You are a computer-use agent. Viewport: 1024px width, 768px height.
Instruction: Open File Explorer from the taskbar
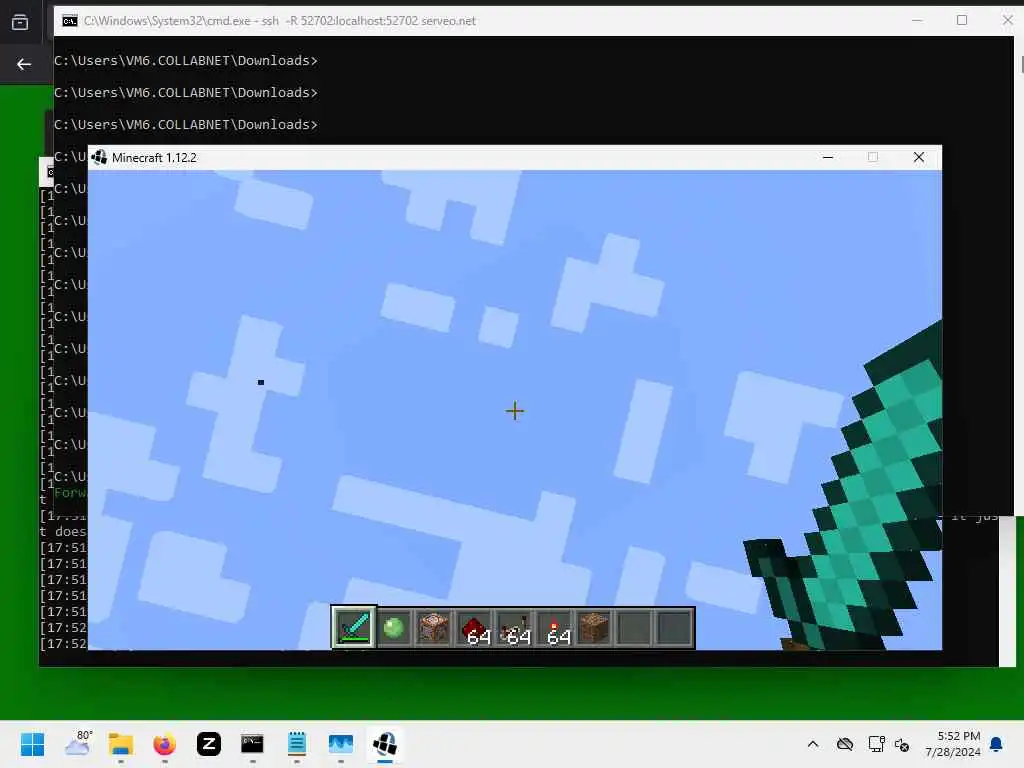click(121, 744)
